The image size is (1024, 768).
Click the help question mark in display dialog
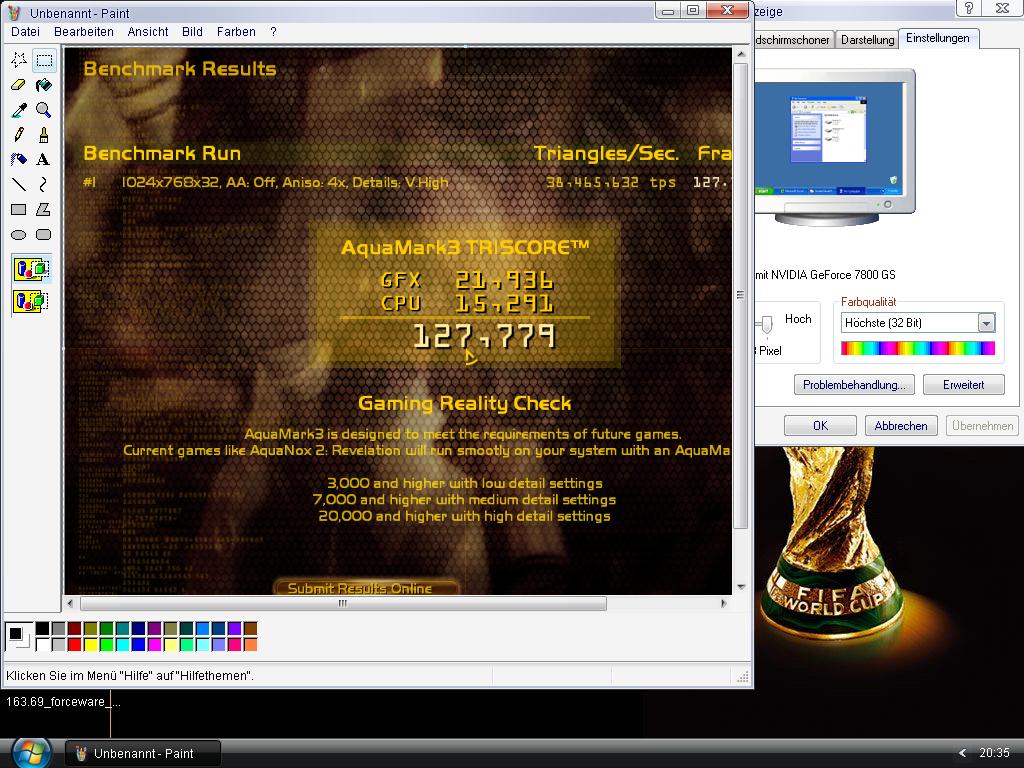968,8
